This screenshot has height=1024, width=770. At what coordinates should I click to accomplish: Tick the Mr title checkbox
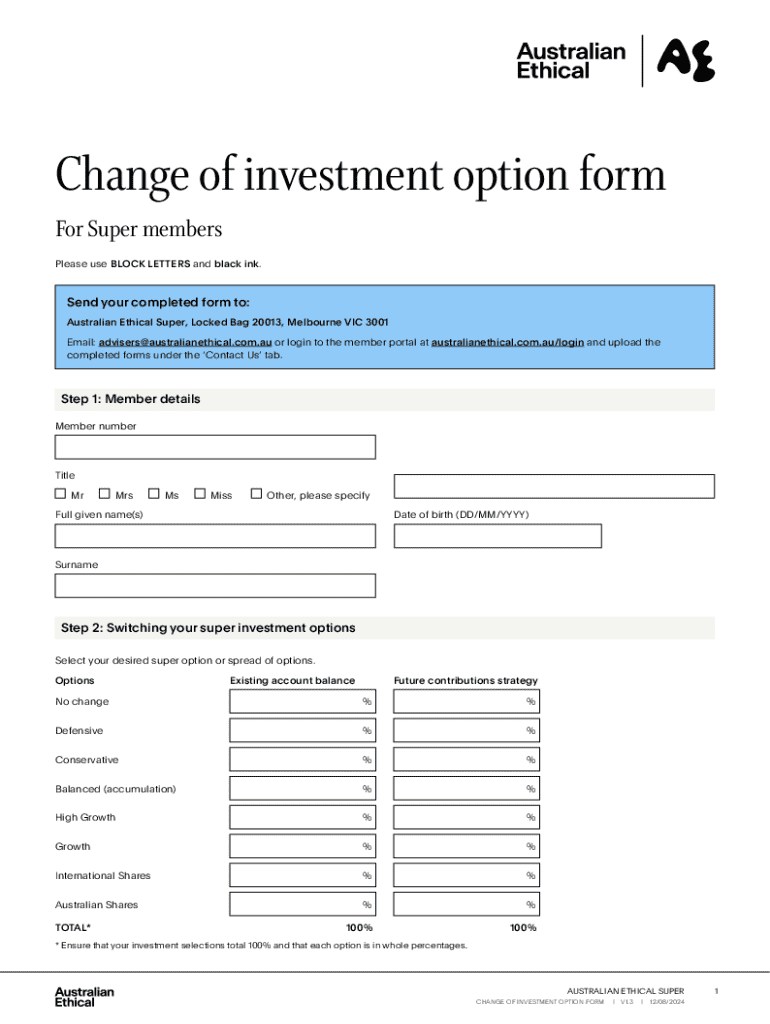[60, 494]
